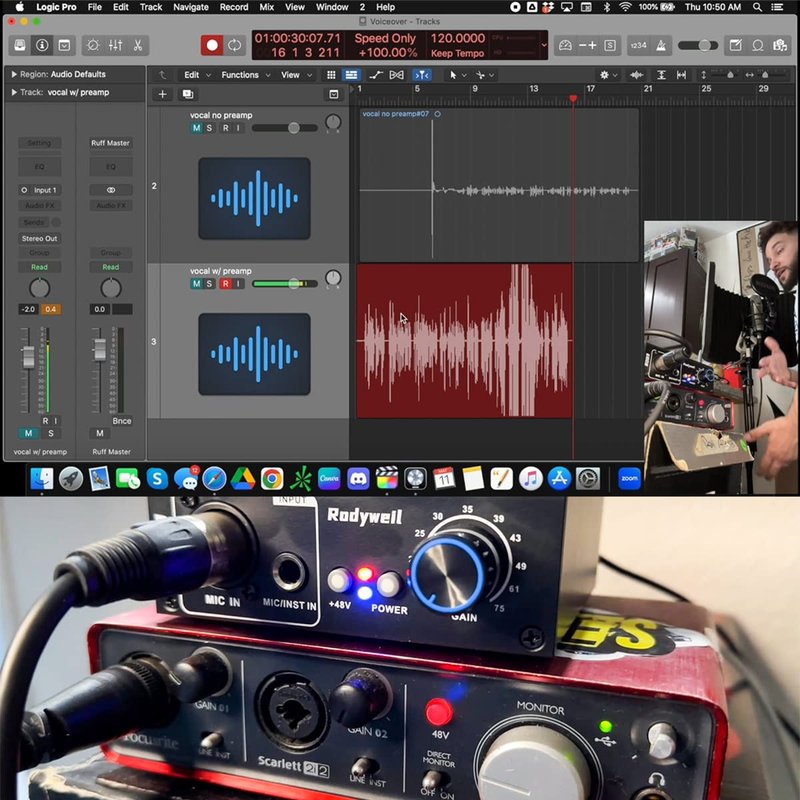Click the Stereo Out output slot

click(40, 238)
